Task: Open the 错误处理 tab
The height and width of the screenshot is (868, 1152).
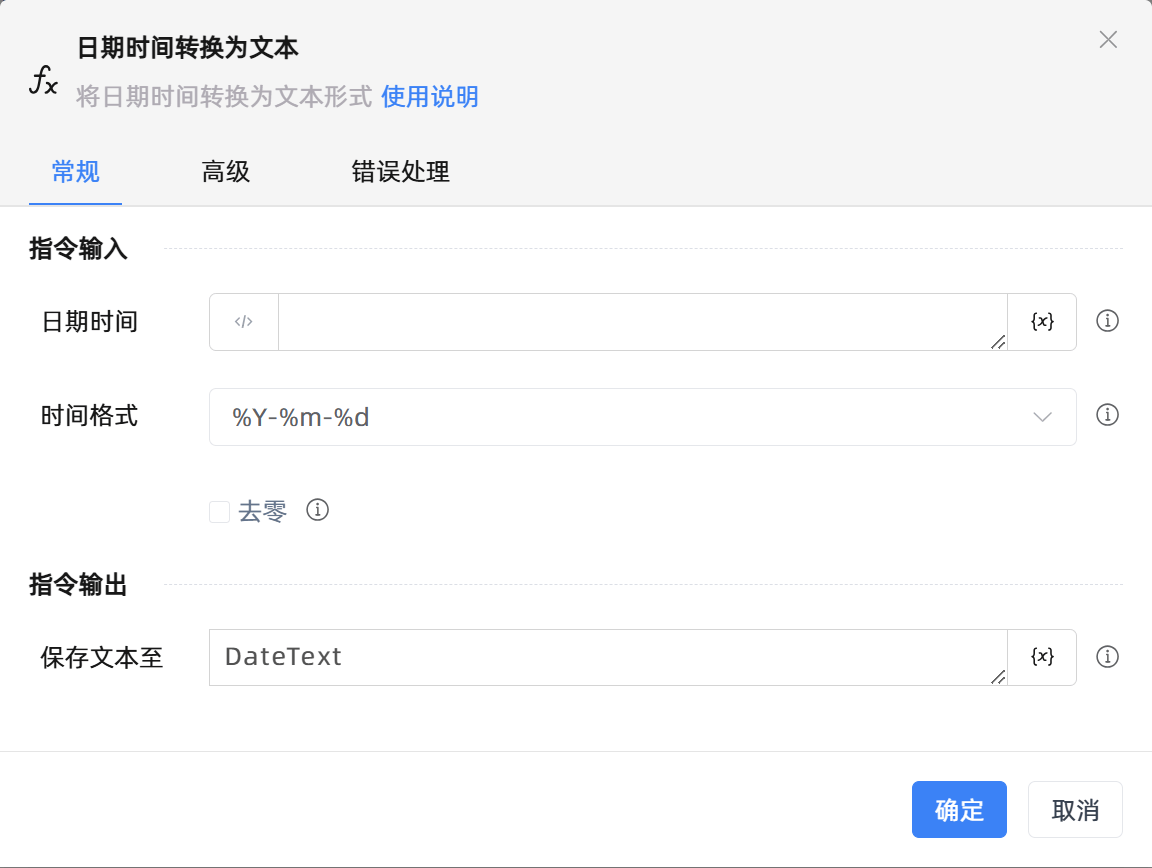Action: (400, 172)
